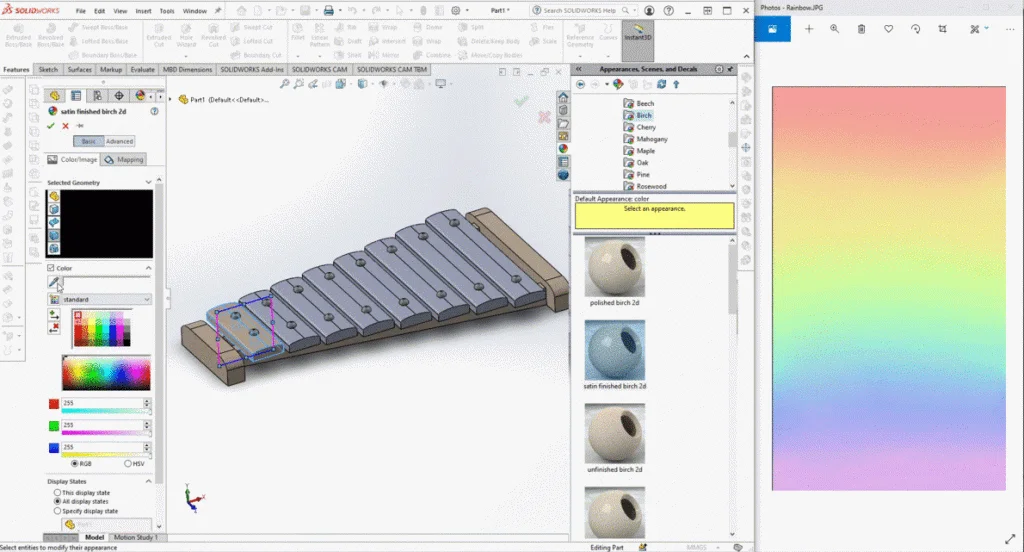Image resolution: width=1024 pixels, height=552 pixels.
Task: Cancel appearance with the red X
Action: point(66,126)
